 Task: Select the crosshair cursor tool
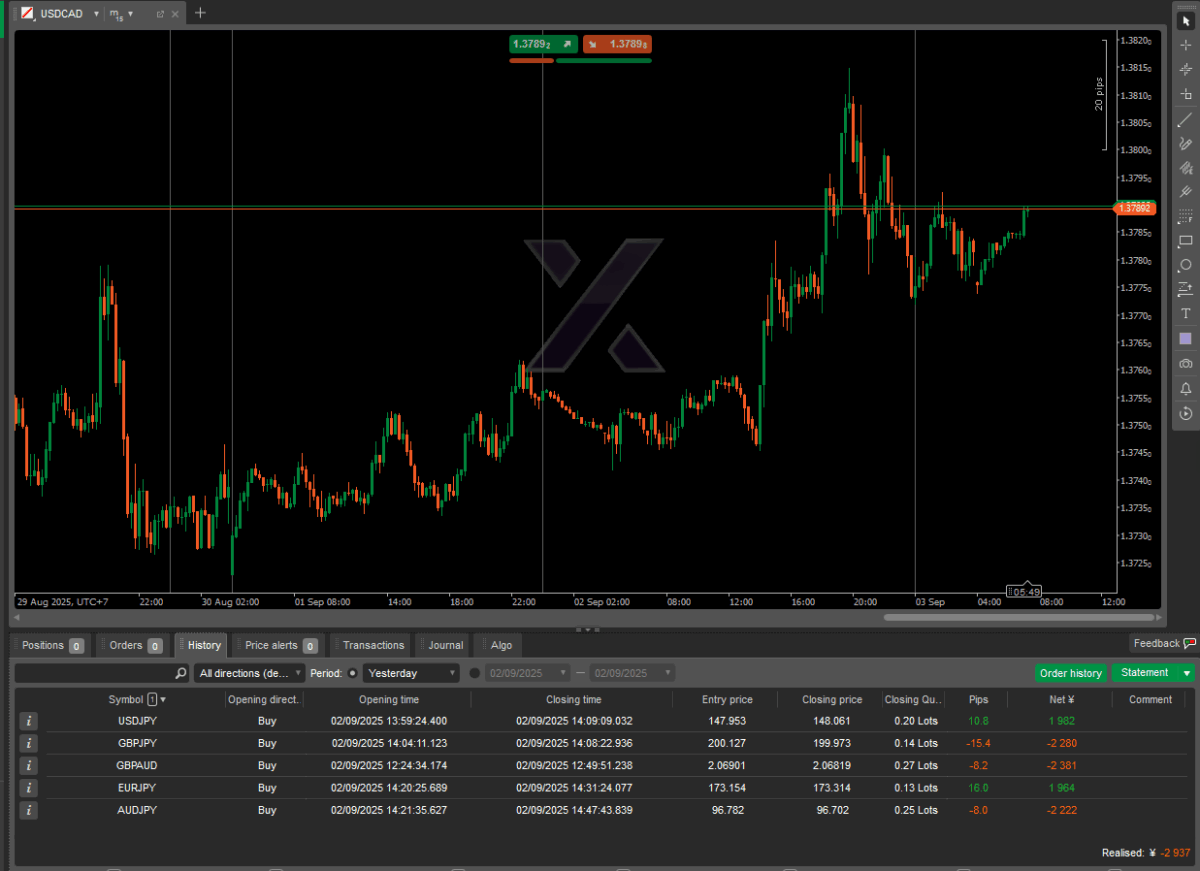(x=1186, y=45)
